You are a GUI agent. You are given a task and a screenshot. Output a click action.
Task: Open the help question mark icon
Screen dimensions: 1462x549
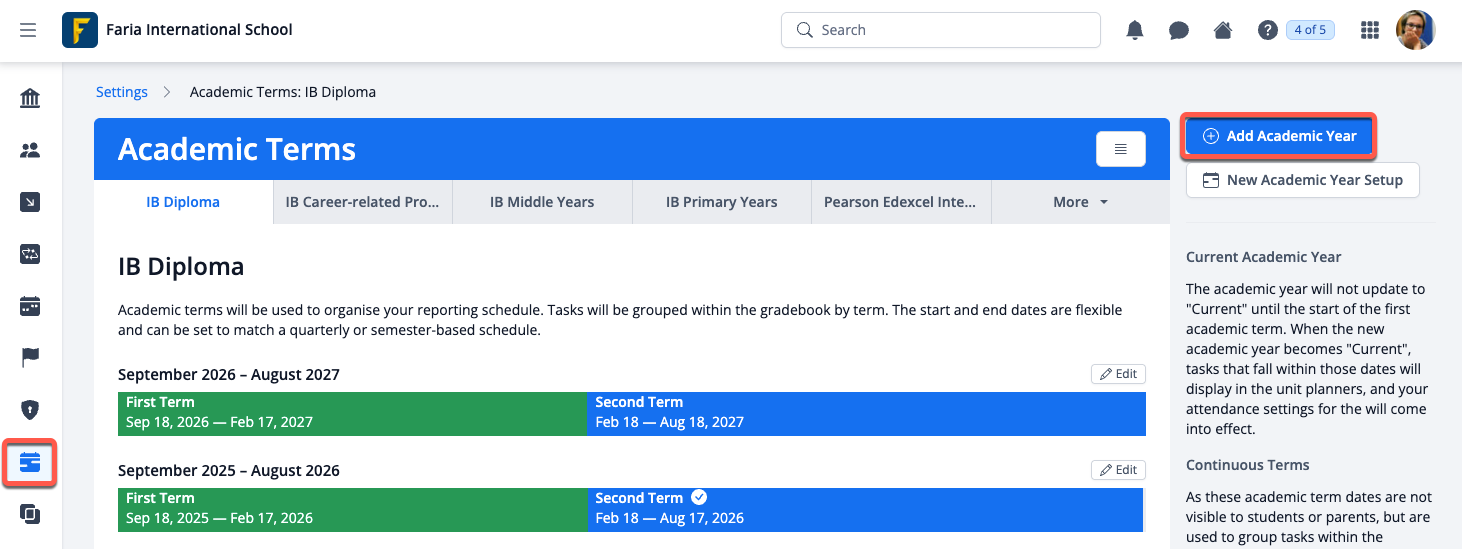(1268, 30)
